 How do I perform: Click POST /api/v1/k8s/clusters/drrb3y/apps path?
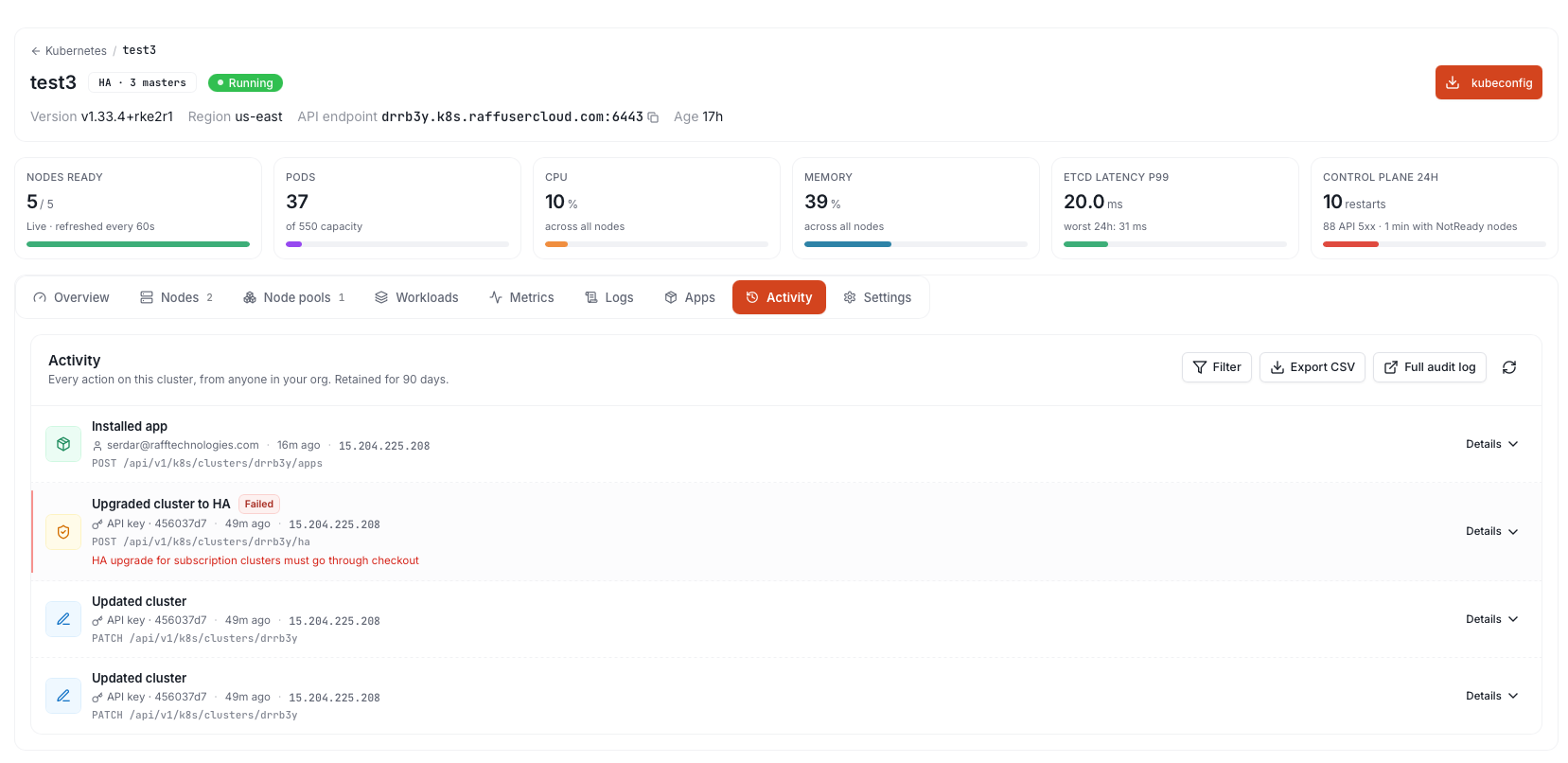pos(207,464)
